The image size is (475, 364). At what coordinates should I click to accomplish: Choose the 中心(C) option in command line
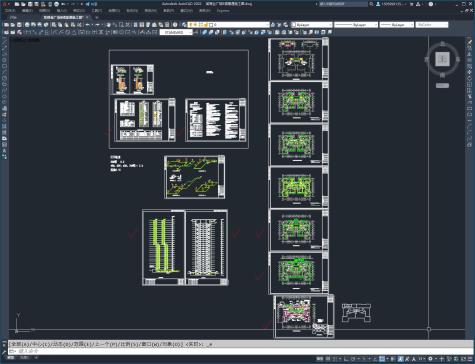point(41,344)
